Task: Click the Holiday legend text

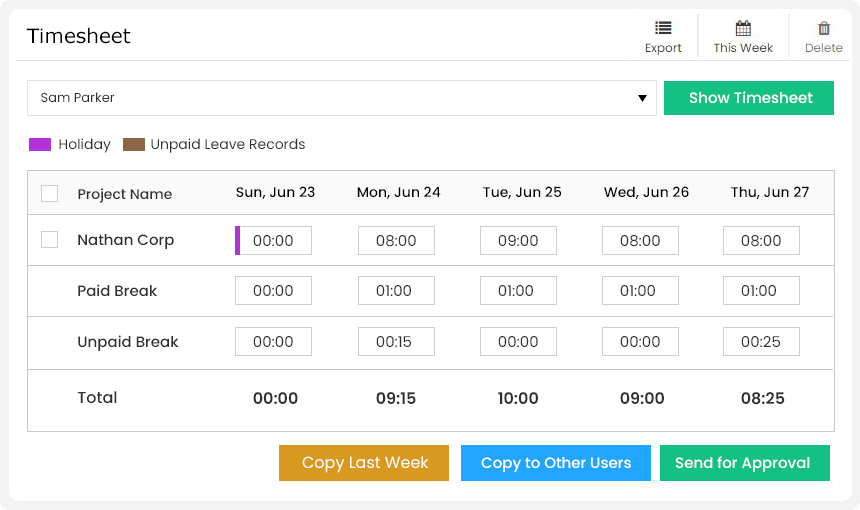Action: [84, 144]
